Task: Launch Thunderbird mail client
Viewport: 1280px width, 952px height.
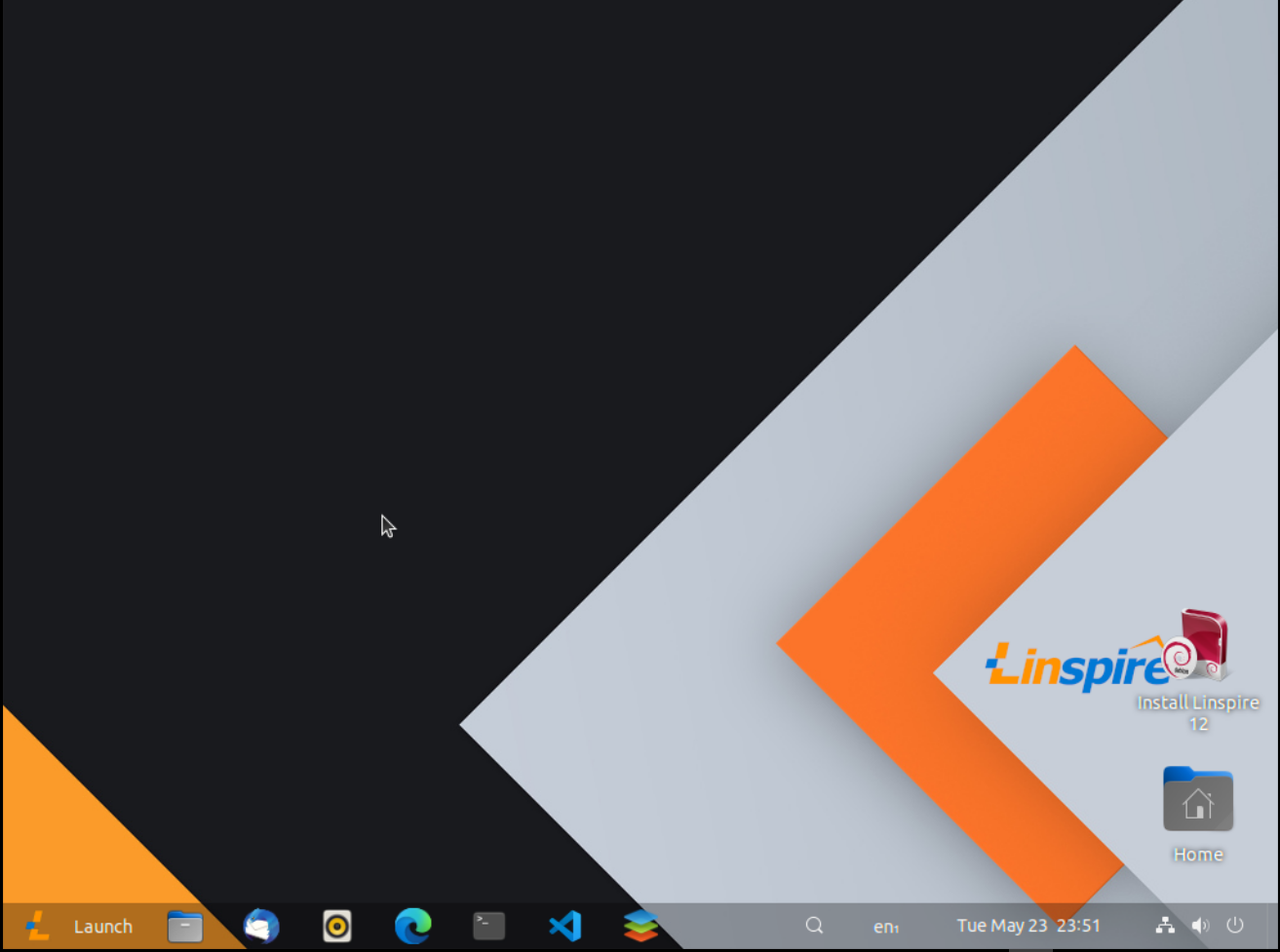Action: 261,926
